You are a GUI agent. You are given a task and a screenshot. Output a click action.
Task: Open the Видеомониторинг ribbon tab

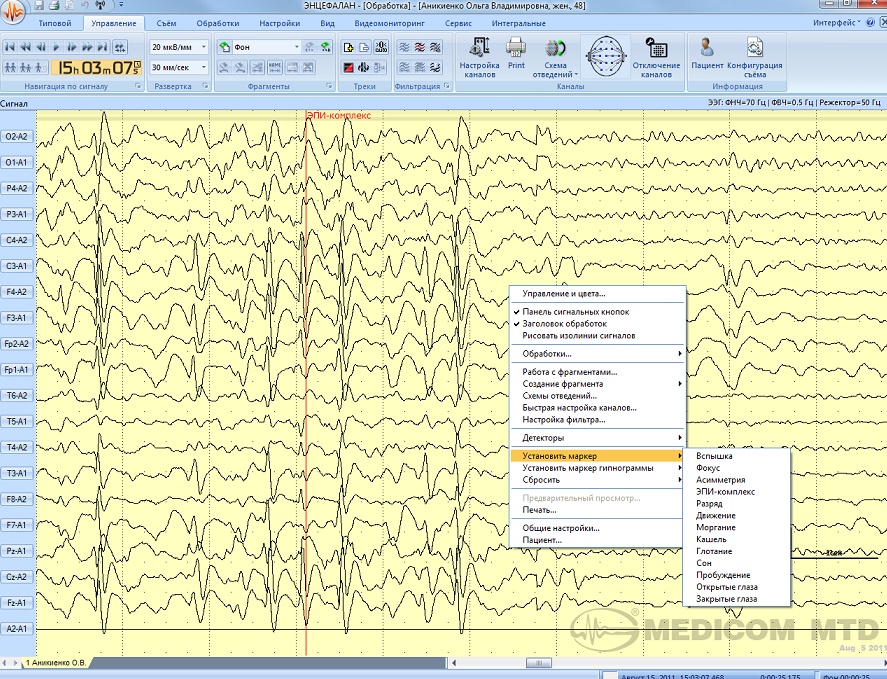pyautogui.click(x=389, y=23)
